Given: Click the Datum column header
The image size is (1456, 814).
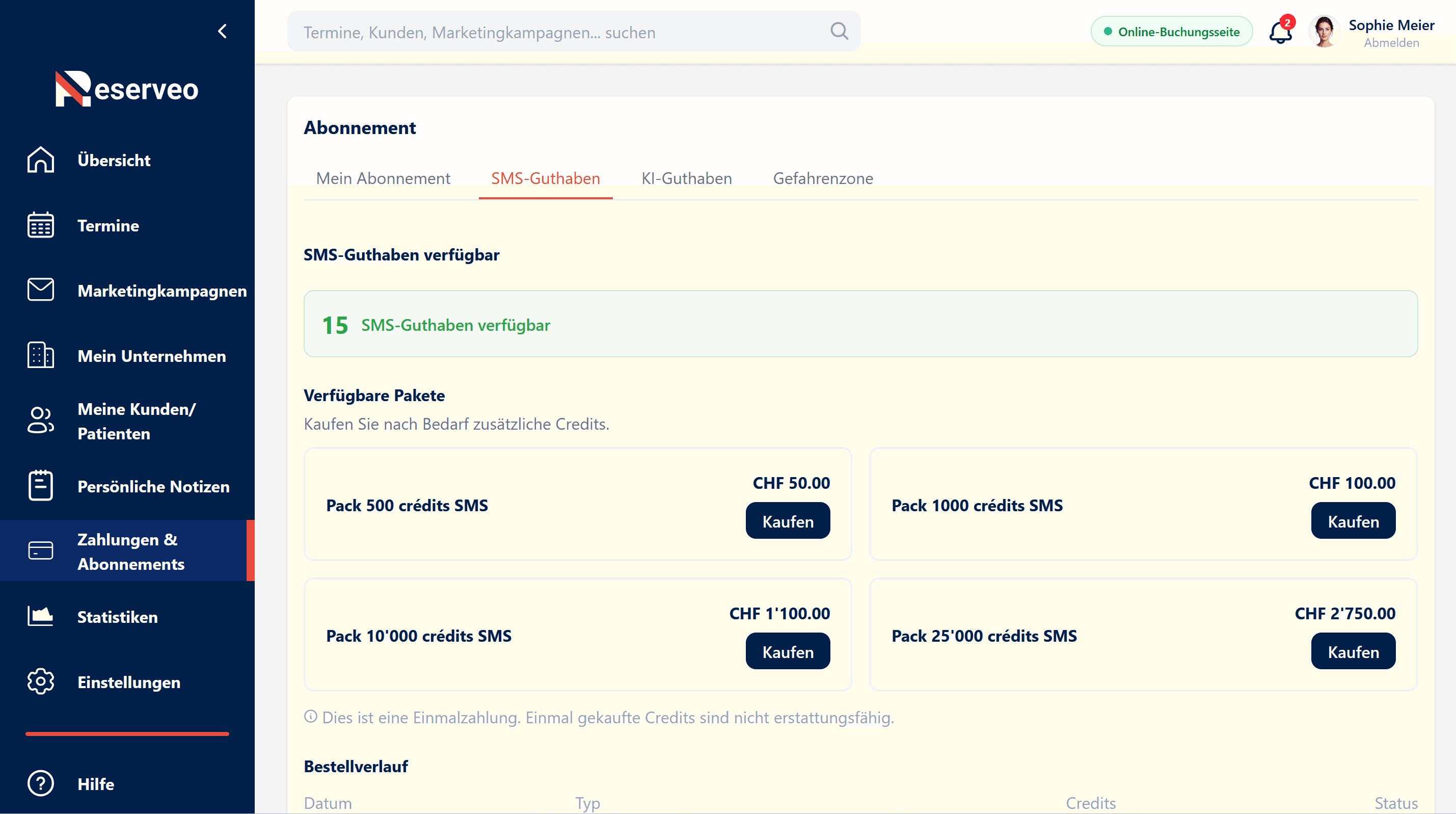Looking at the screenshot, I should [328, 803].
